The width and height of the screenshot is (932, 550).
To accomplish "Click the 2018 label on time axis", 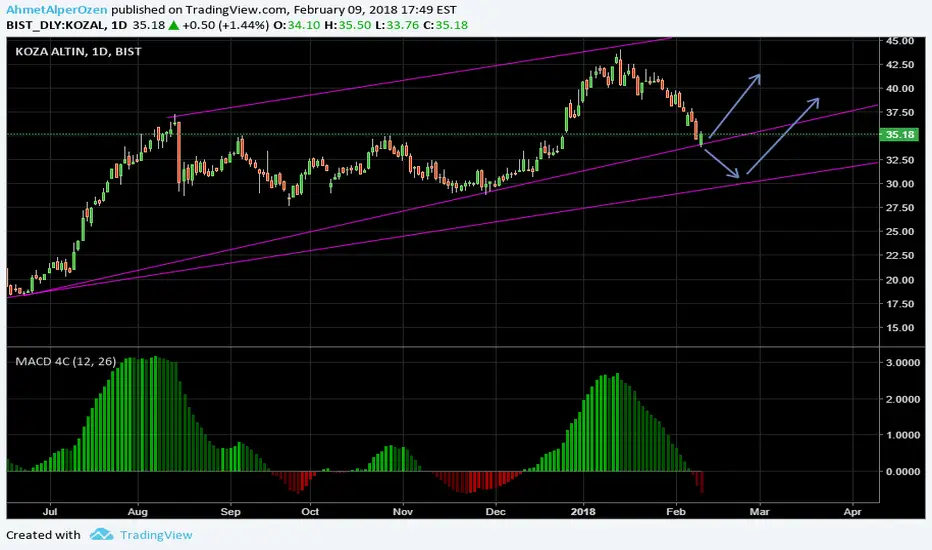I will pyautogui.click(x=583, y=511).
